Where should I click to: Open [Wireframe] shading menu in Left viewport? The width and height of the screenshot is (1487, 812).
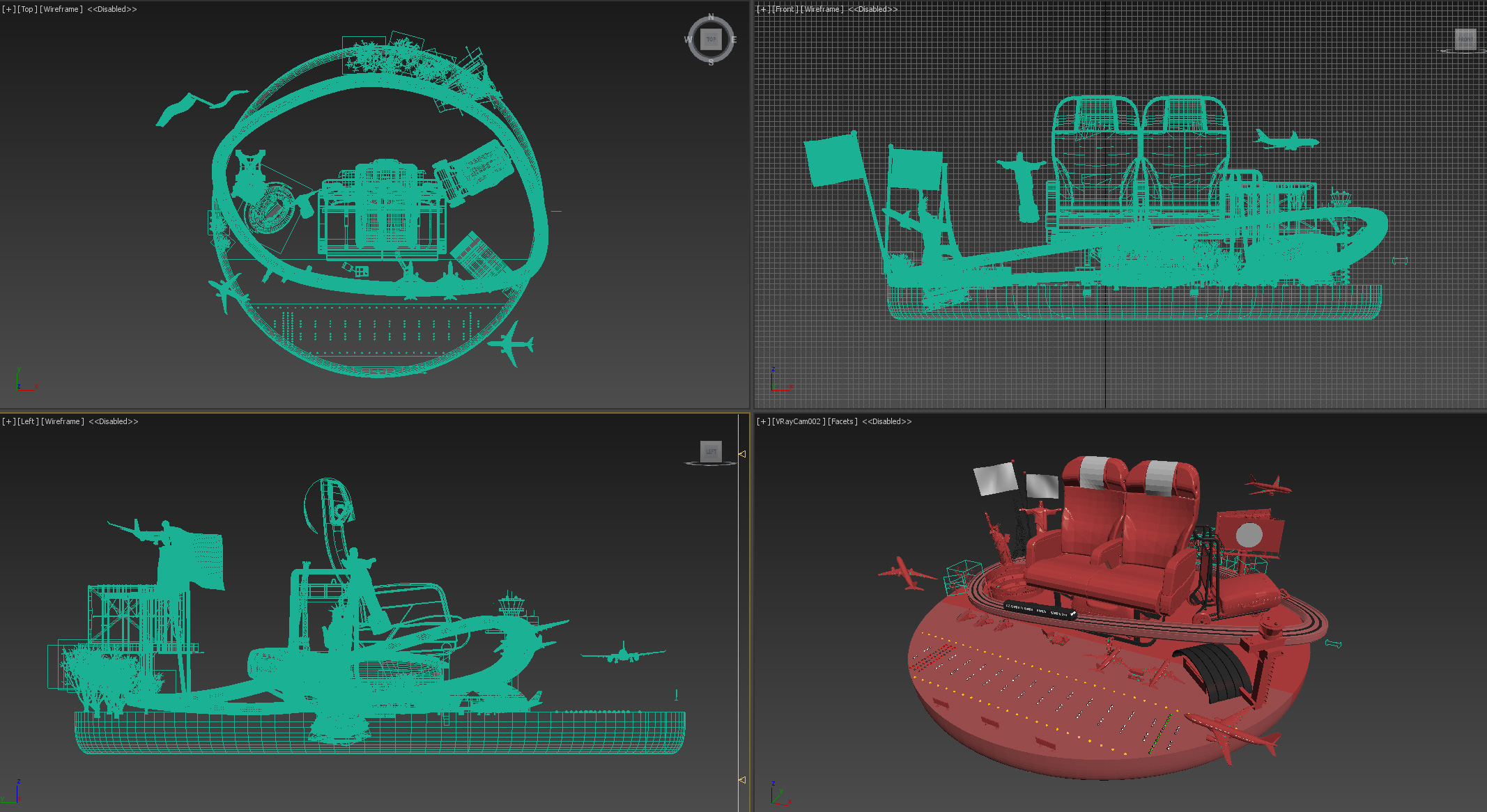click(x=63, y=421)
